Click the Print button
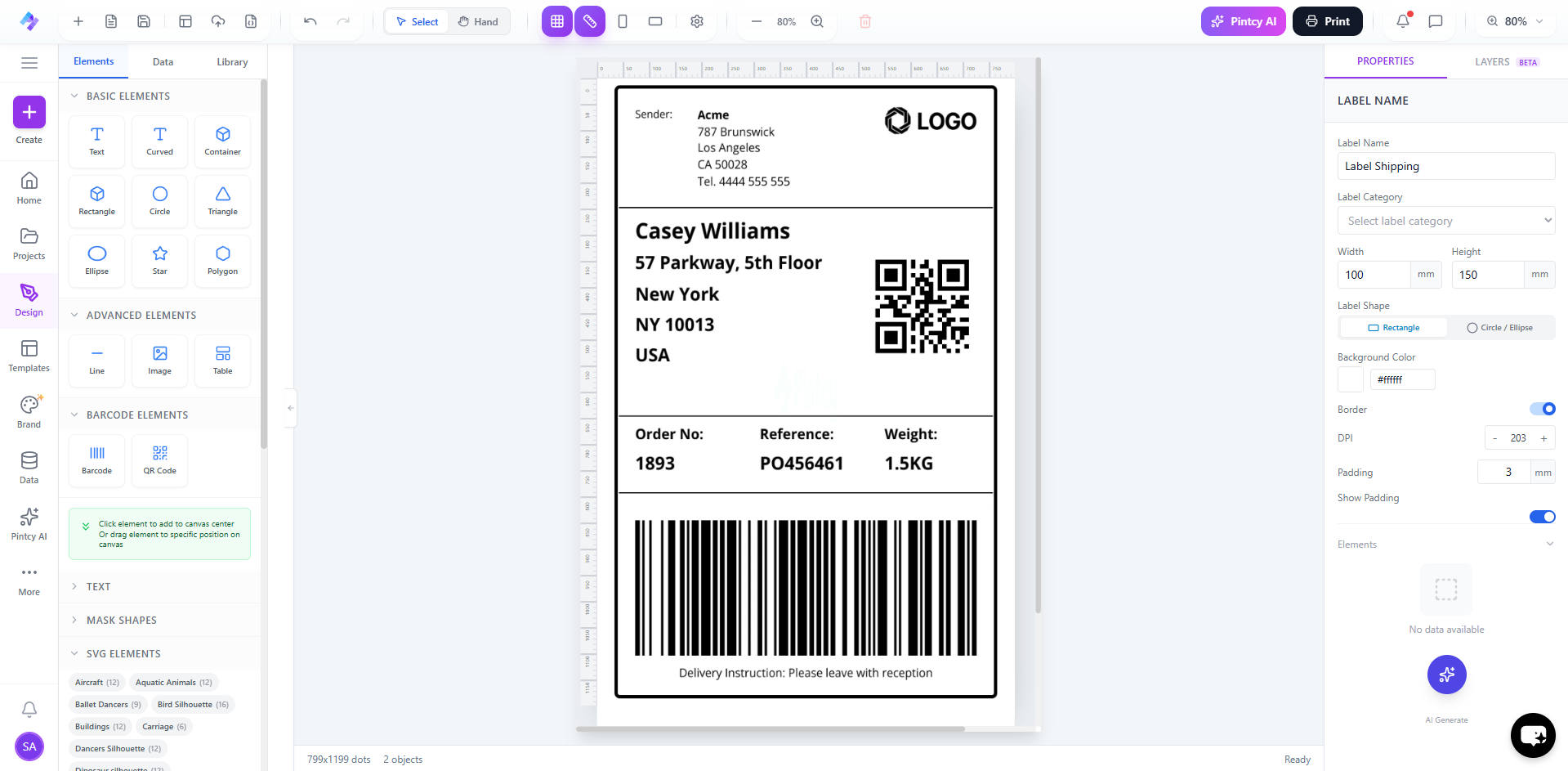The image size is (1568, 771). click(x=1327, y=21)
